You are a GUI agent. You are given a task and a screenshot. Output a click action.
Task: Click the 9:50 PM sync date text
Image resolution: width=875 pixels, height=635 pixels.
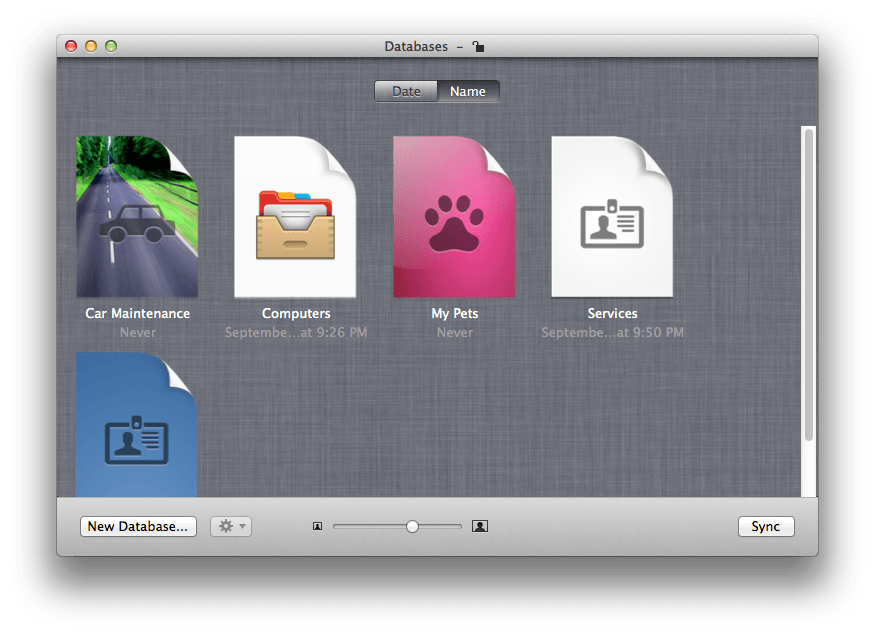(x=612, y=333)
